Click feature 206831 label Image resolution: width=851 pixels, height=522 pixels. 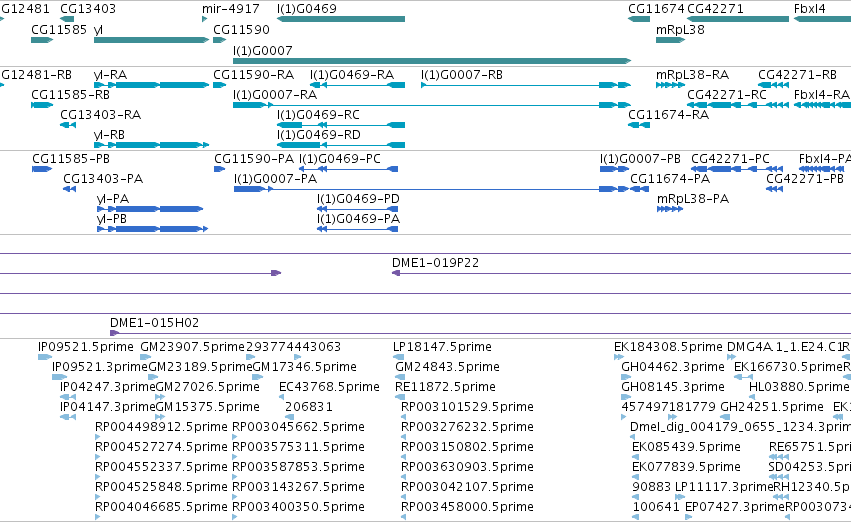pyautogui.click(x=309, y=407)
